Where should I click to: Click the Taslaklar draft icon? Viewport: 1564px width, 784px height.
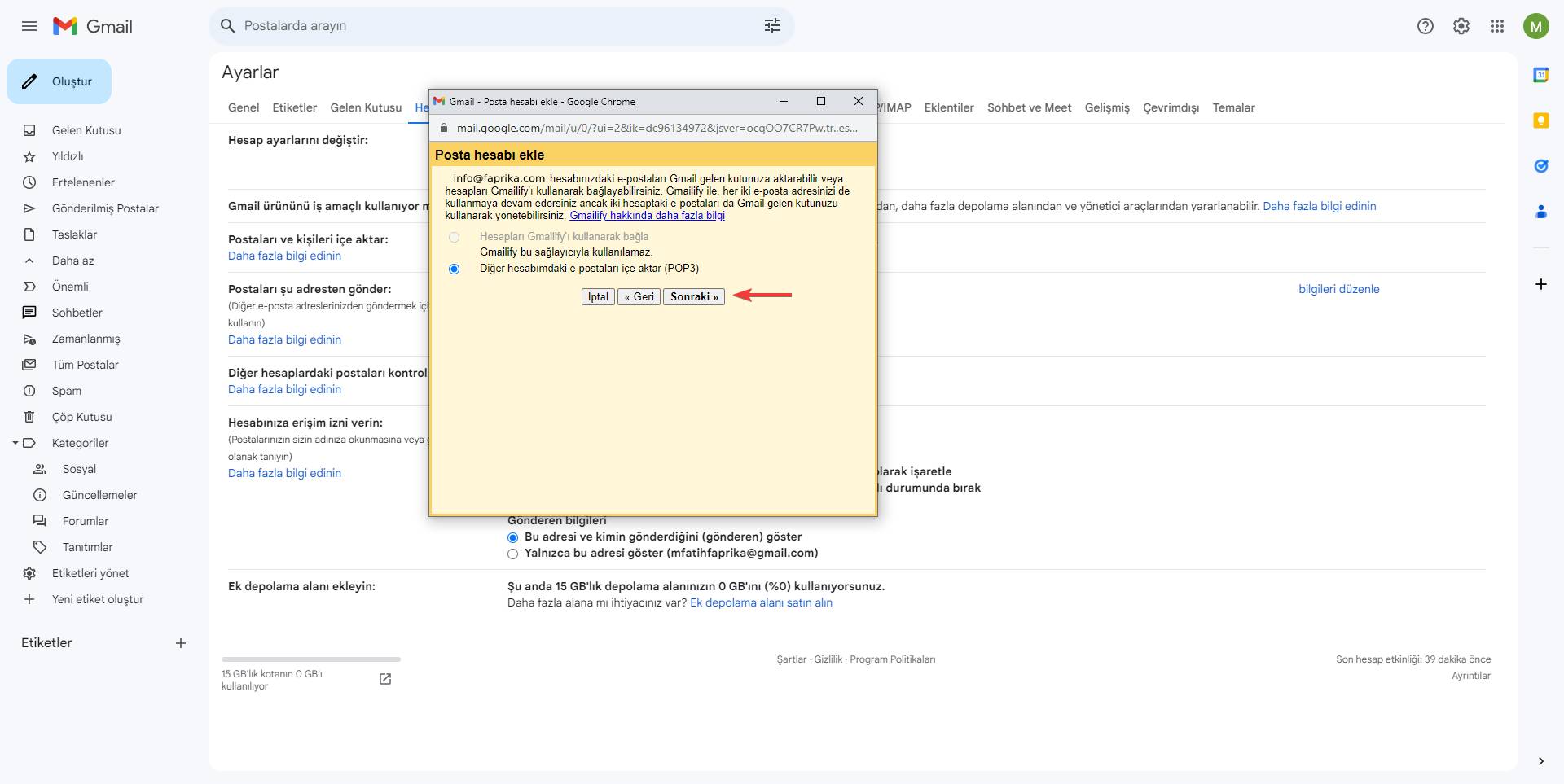29,234
